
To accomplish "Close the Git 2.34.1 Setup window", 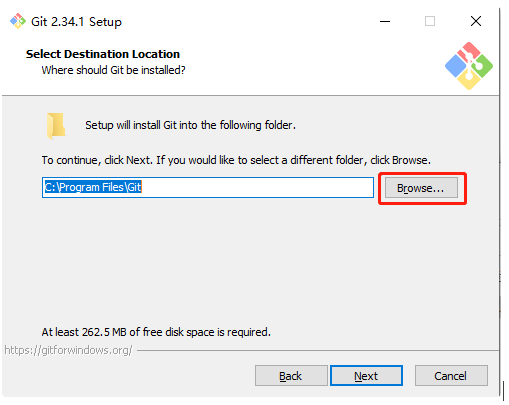I will point(476,21).
